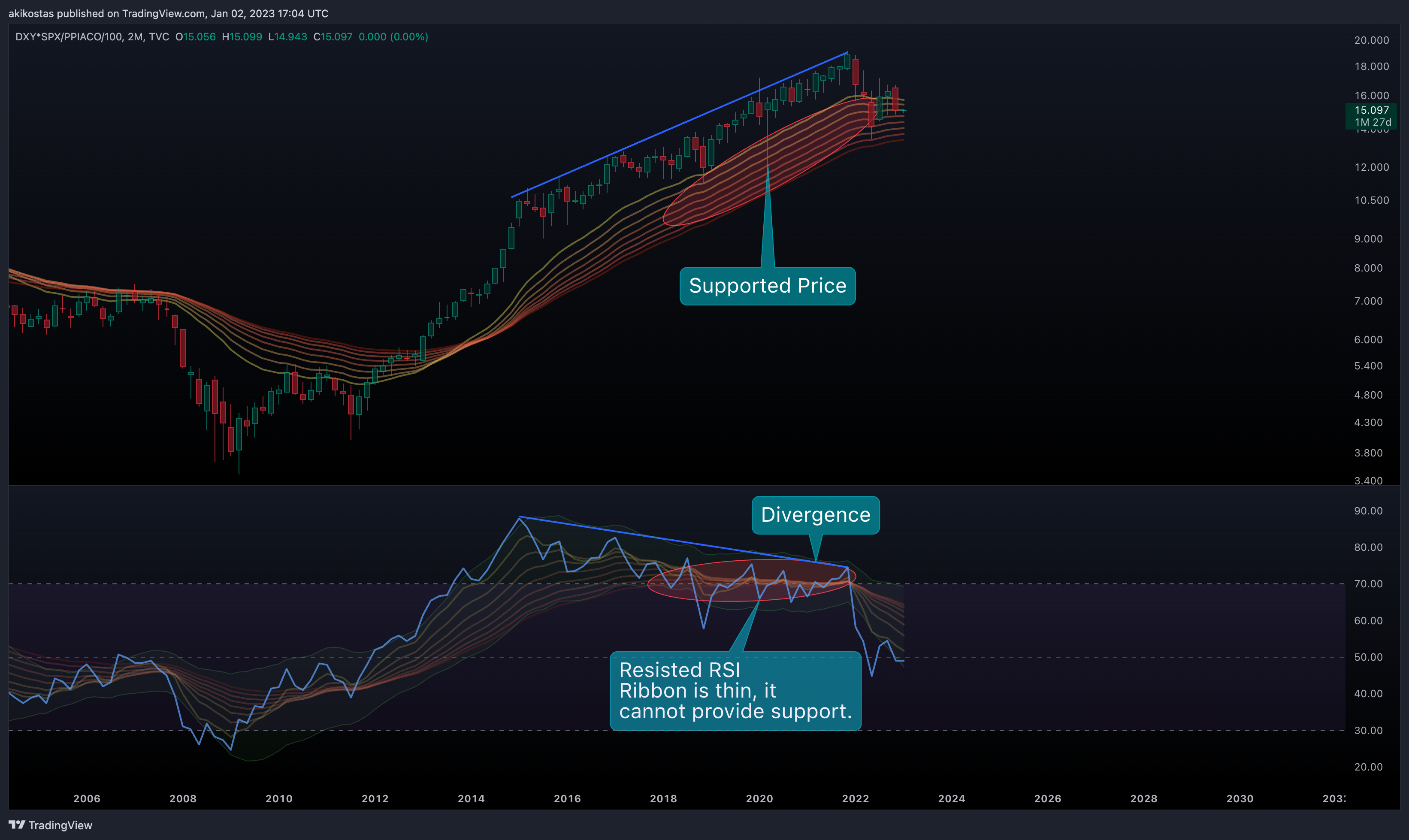Click the 20.000 price axis label

[1371, 40]
